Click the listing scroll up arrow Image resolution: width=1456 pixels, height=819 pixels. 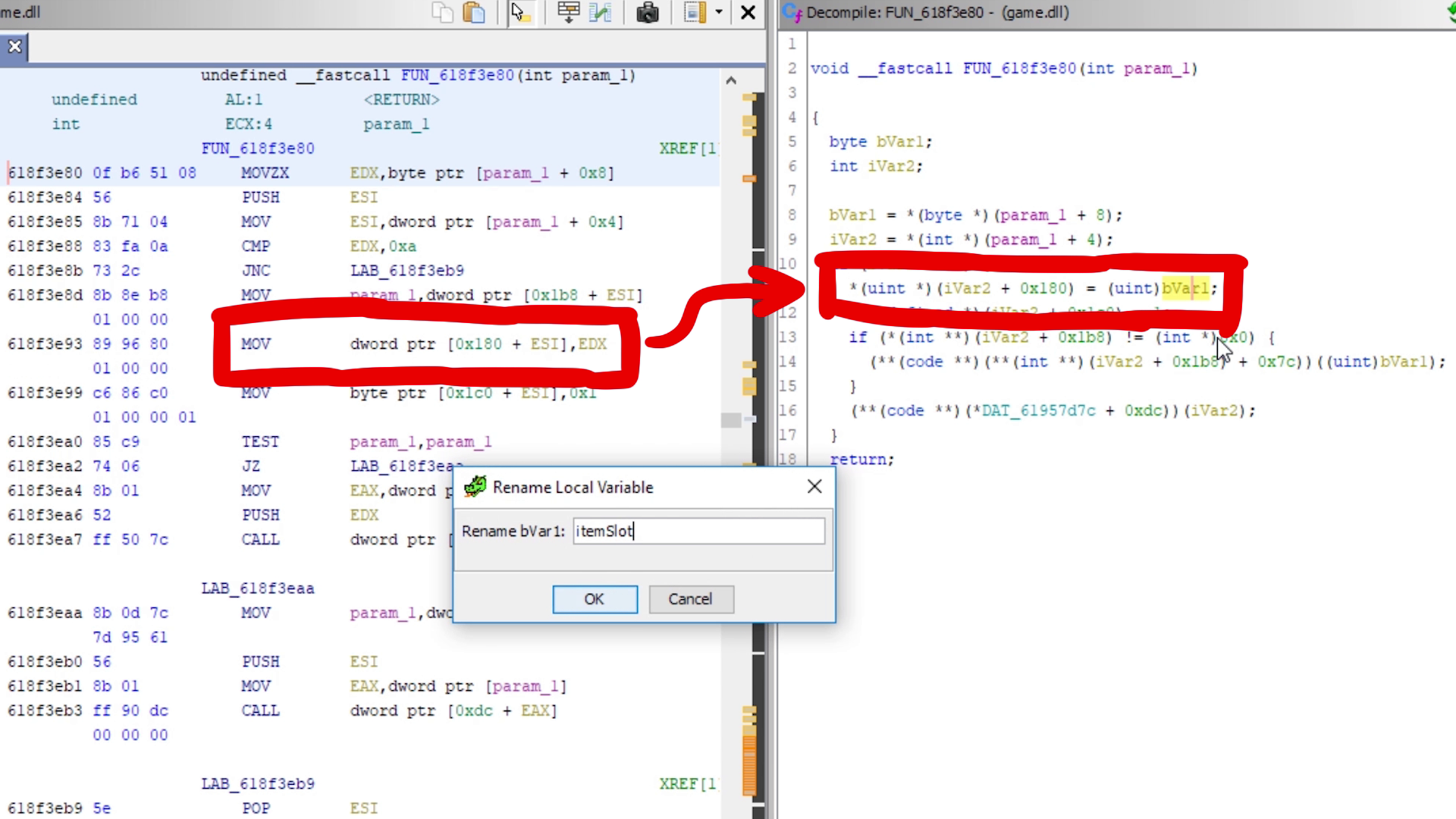coord(731,80)
